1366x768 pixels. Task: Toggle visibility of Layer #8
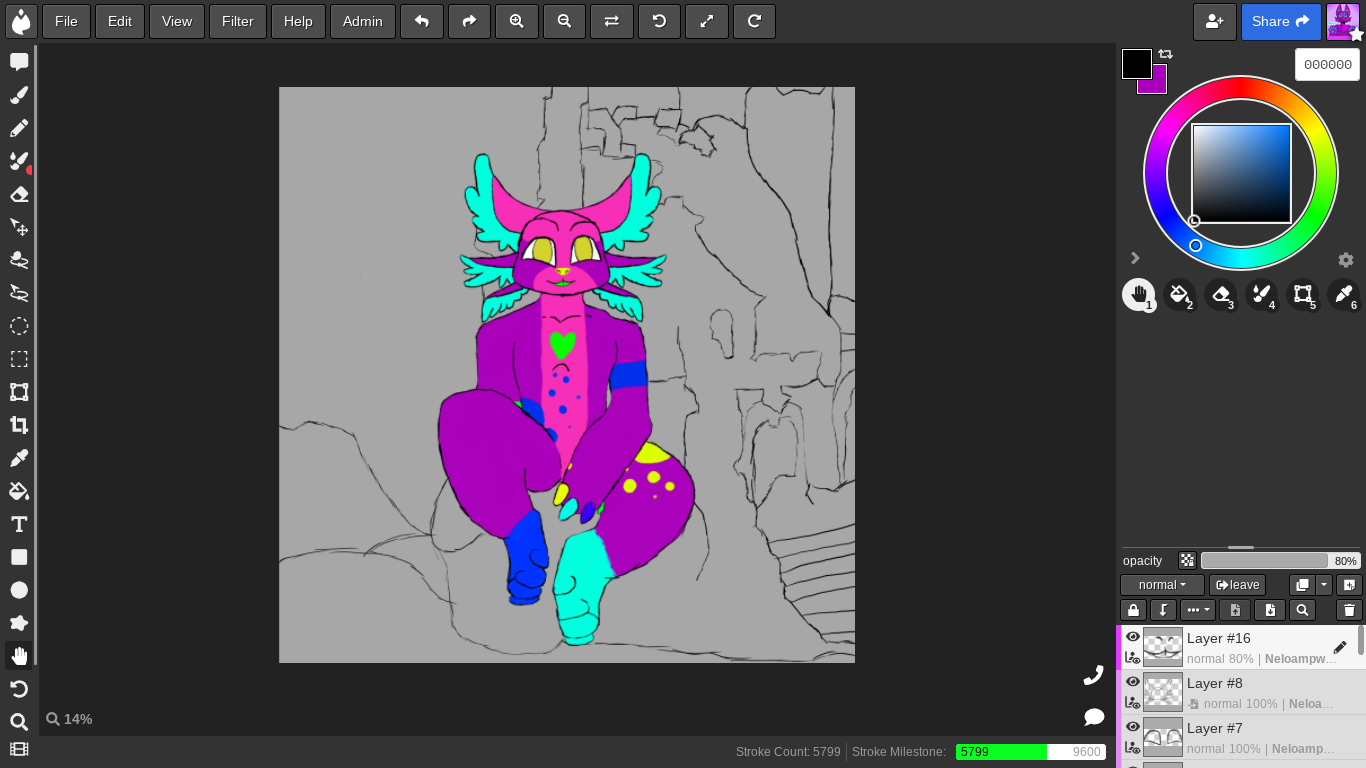point(1133,682)
